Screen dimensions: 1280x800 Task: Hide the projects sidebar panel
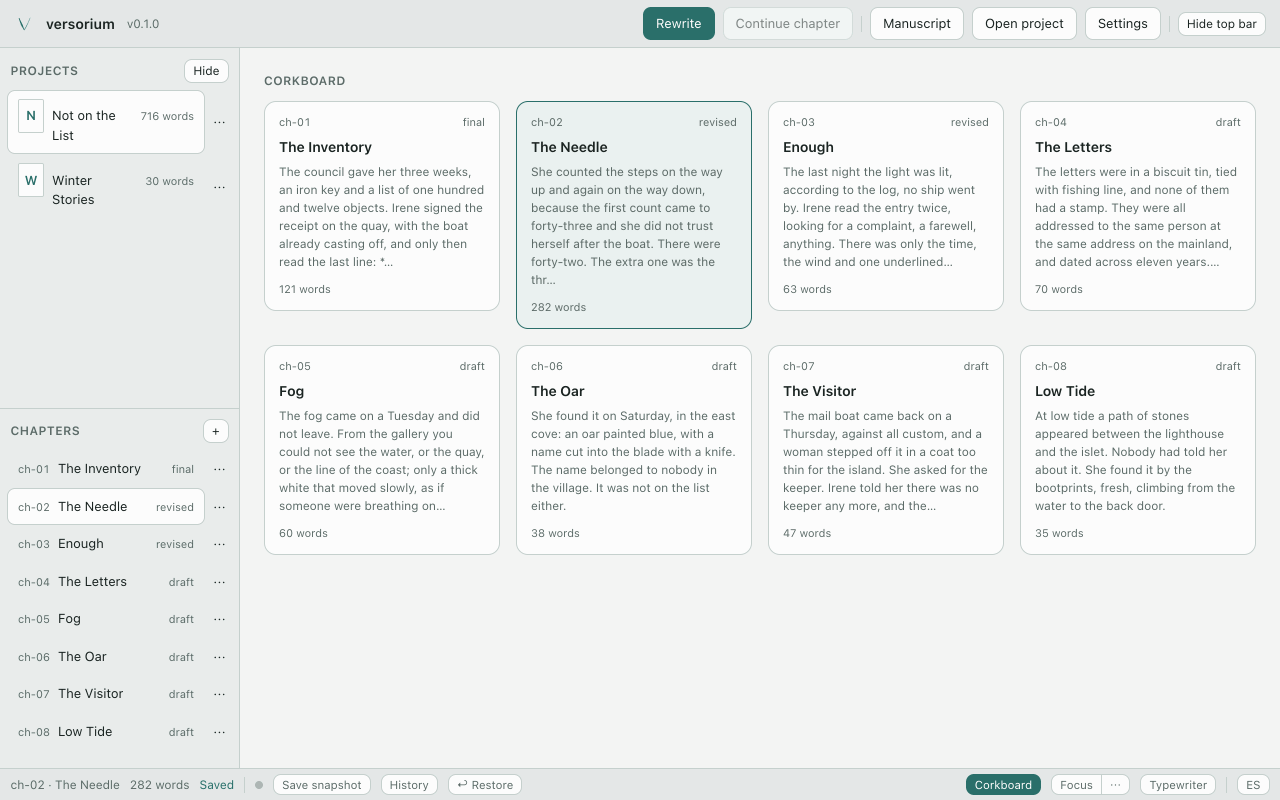pyautogui.click(x=206, y=71)
